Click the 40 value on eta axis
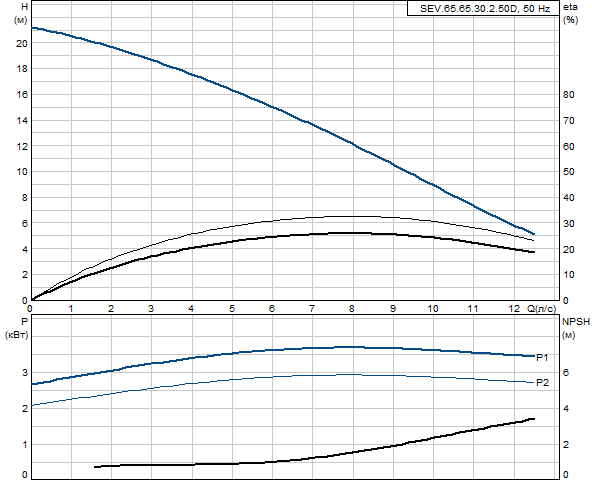This screenshot has width=592, height=480. click(x=569, y=198)
